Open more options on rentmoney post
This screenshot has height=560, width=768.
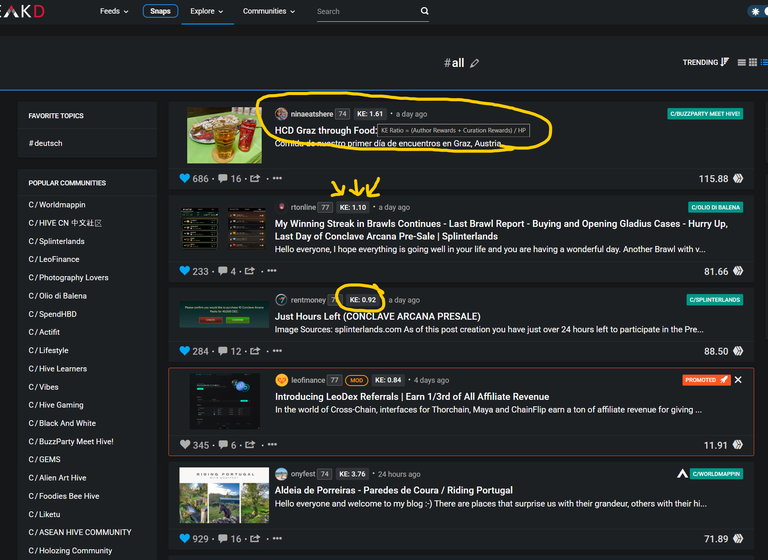click(277, 351)
